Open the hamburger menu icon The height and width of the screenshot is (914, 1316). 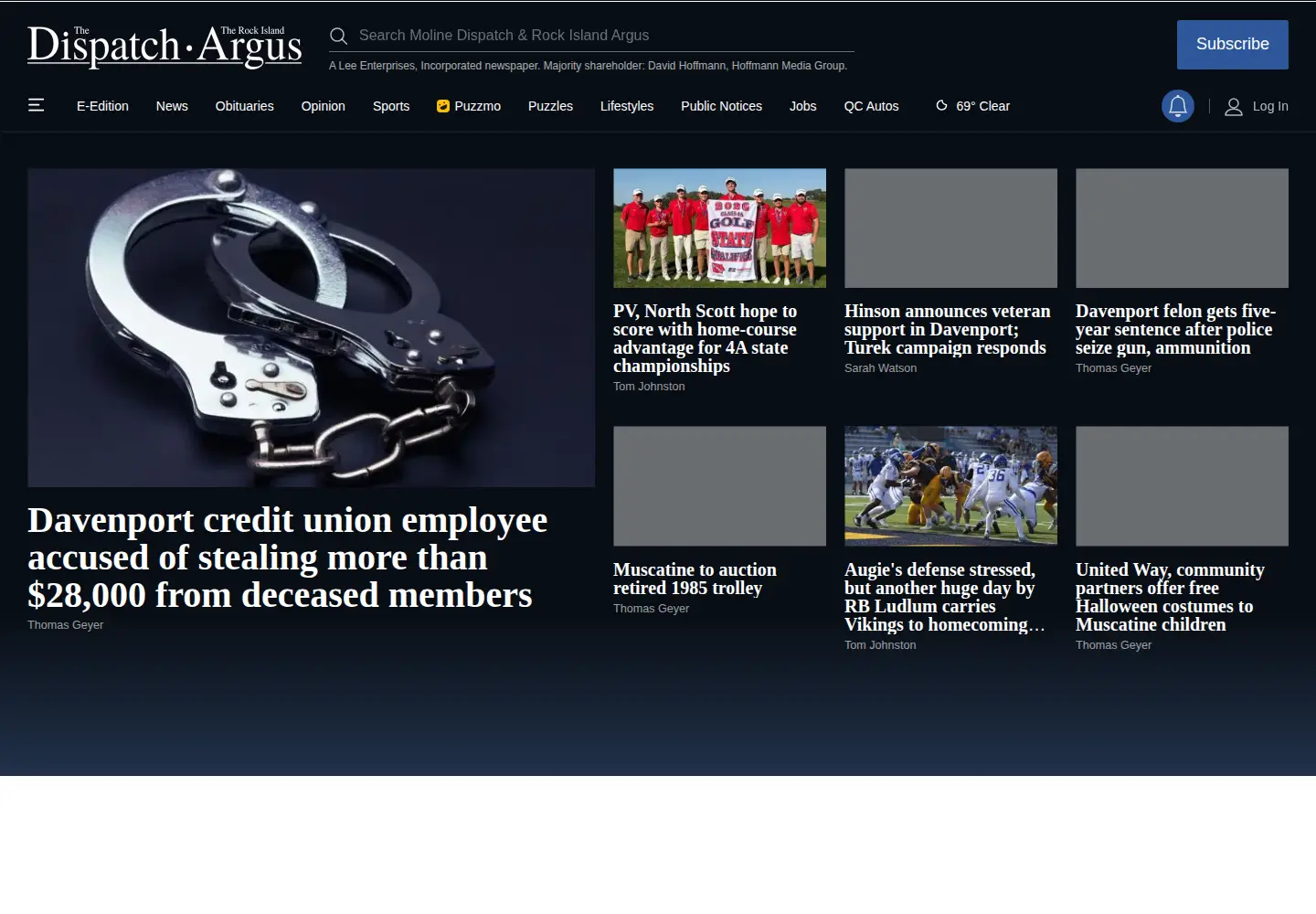point(36,105)
